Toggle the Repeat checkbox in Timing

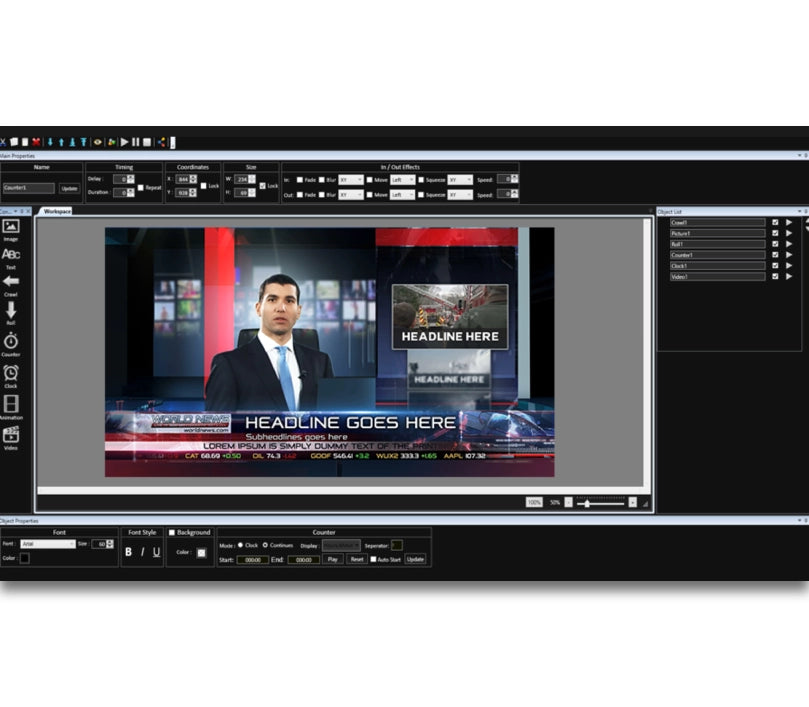(141, 187)
